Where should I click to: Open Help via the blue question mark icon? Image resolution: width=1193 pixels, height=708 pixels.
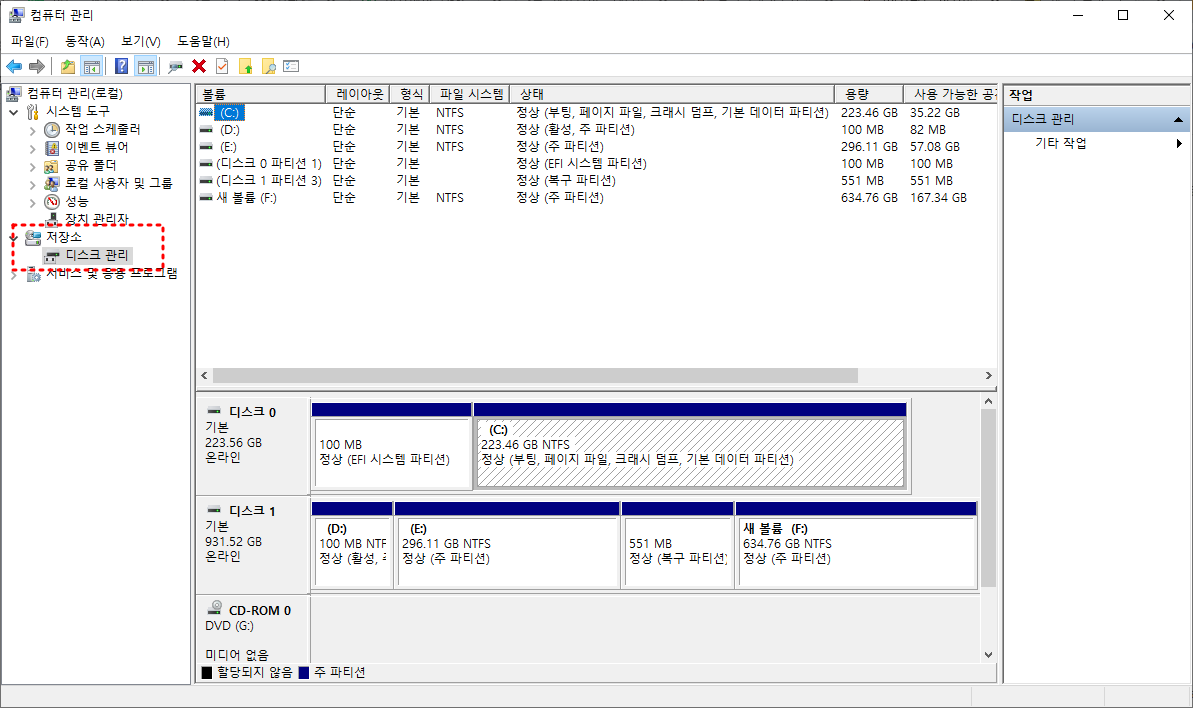[x=121, y=67]
